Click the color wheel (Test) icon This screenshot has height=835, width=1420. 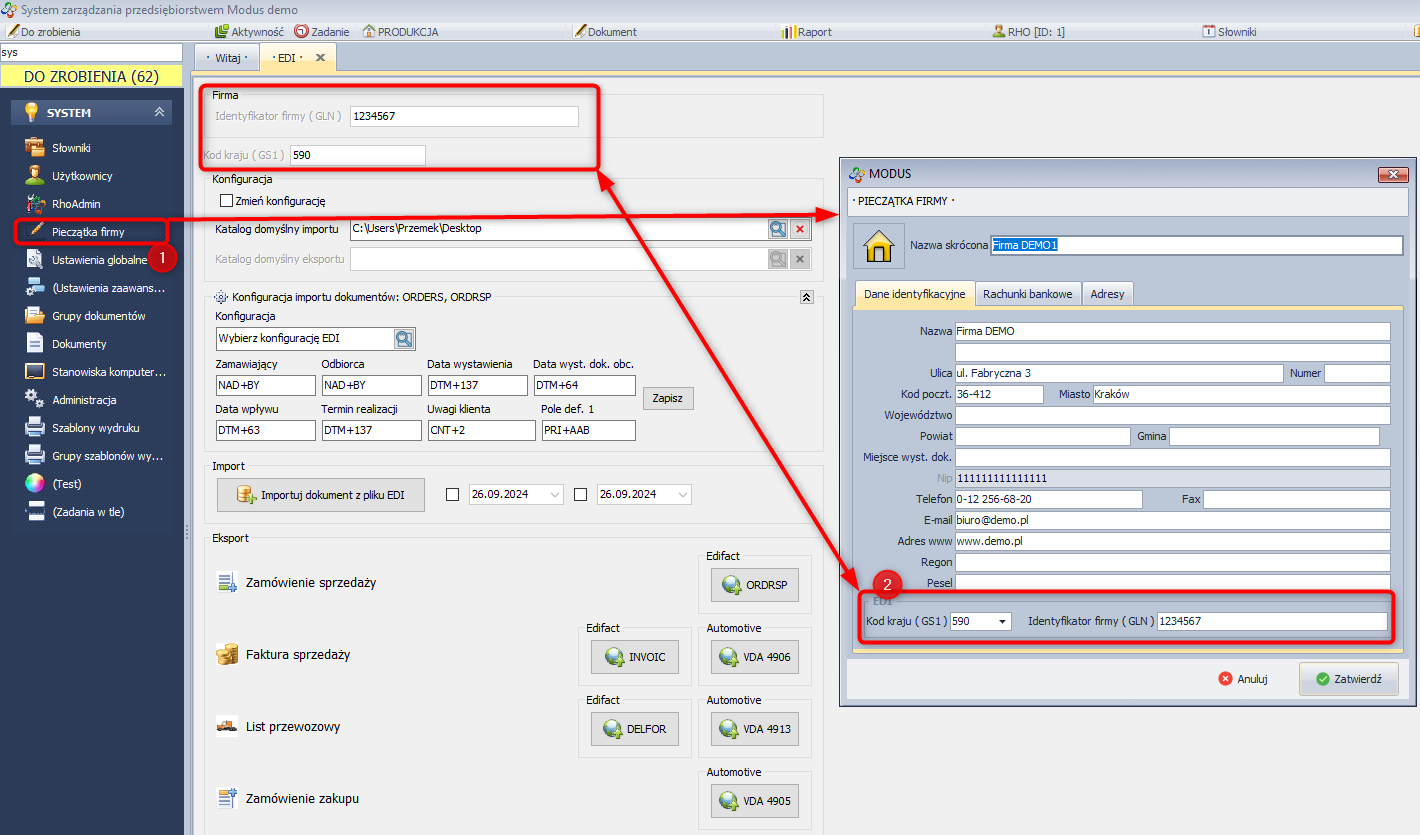point(35,483)
